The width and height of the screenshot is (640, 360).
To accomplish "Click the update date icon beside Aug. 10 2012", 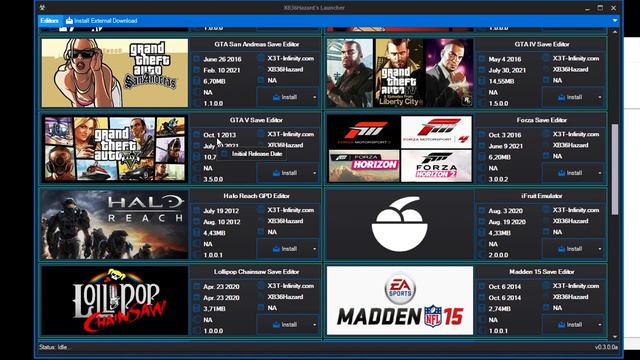I will pos(197,222).
